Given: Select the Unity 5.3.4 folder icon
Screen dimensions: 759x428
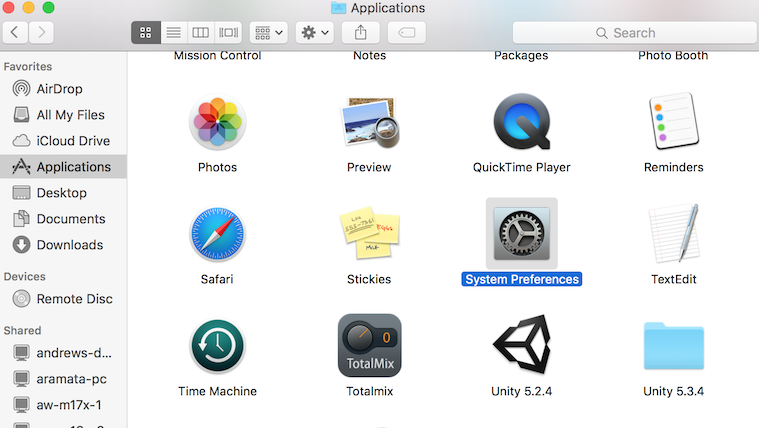Looking at the screenshot, I should click(x=674, y=346).
